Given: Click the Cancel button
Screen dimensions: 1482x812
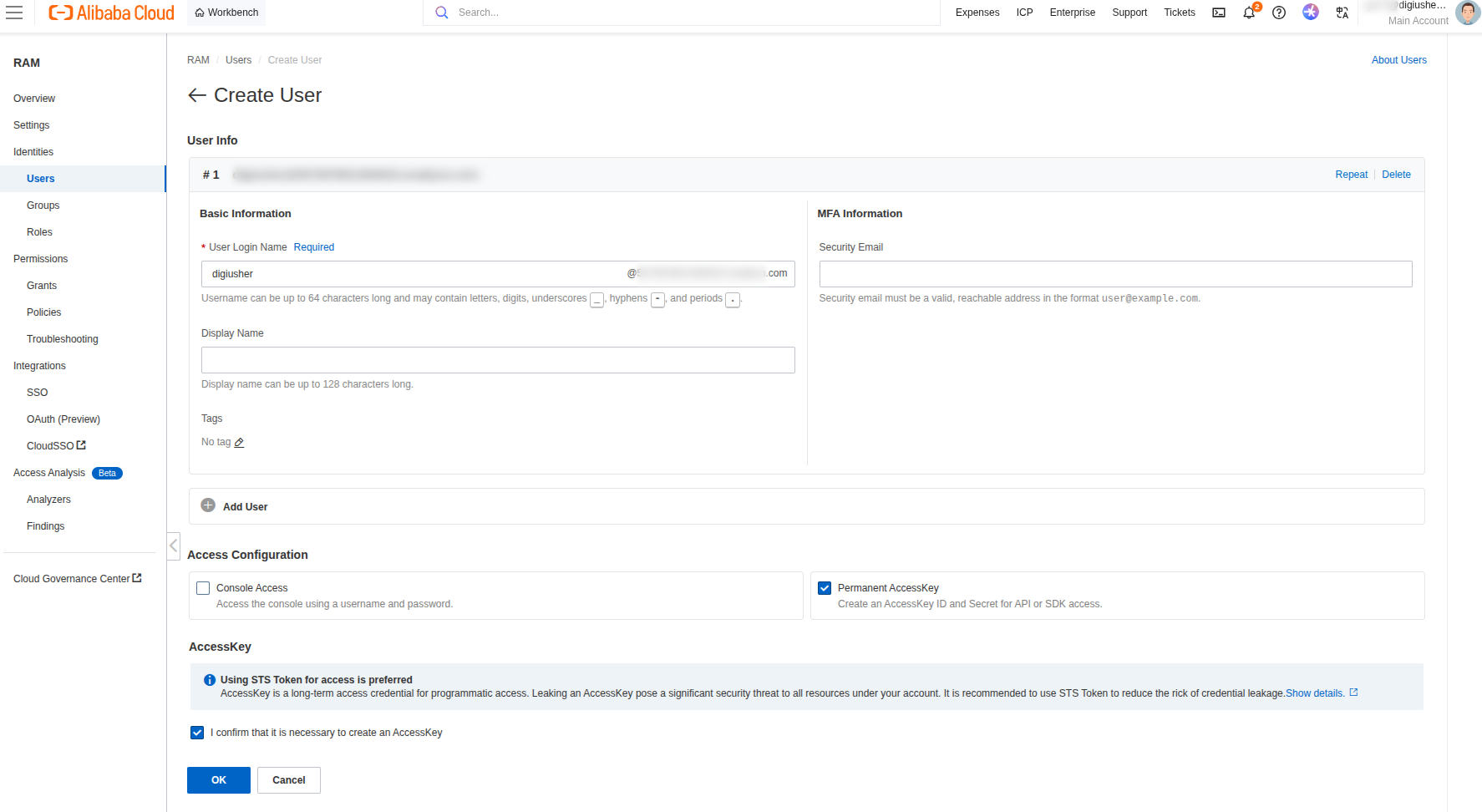Looking at the screenshot, I should [289, 780].
